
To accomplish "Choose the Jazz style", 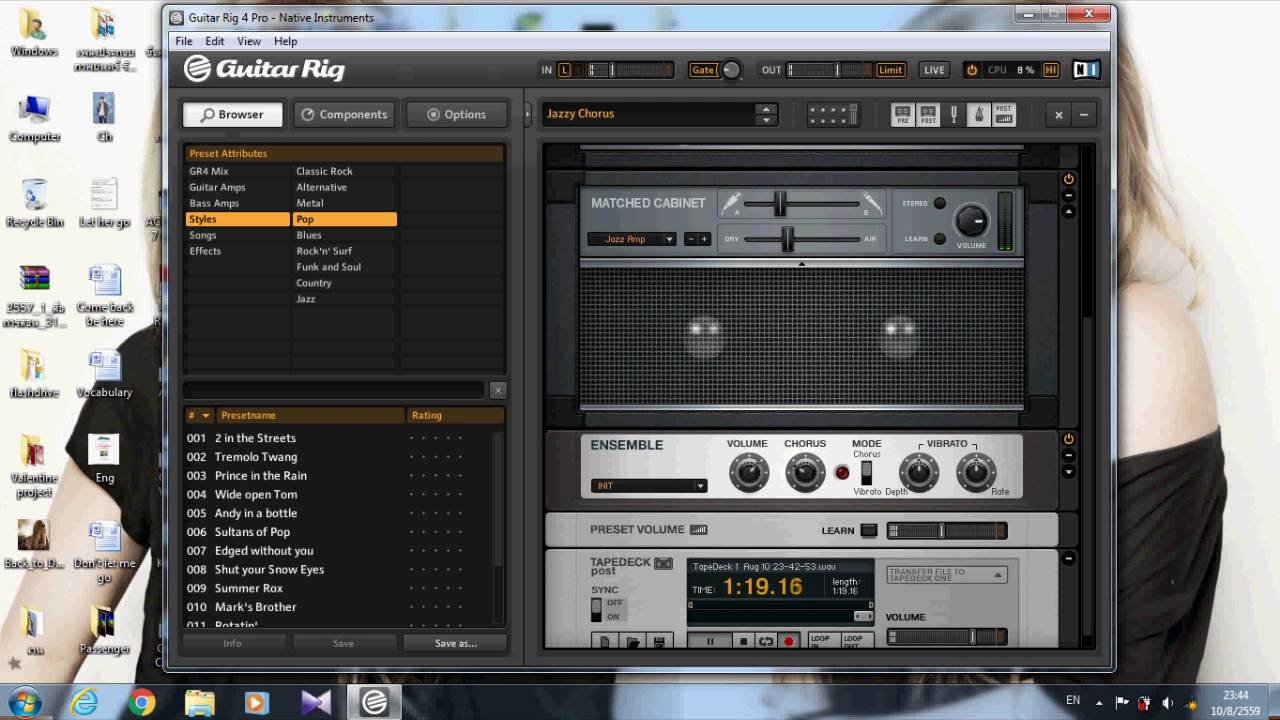I will (345, 299).
